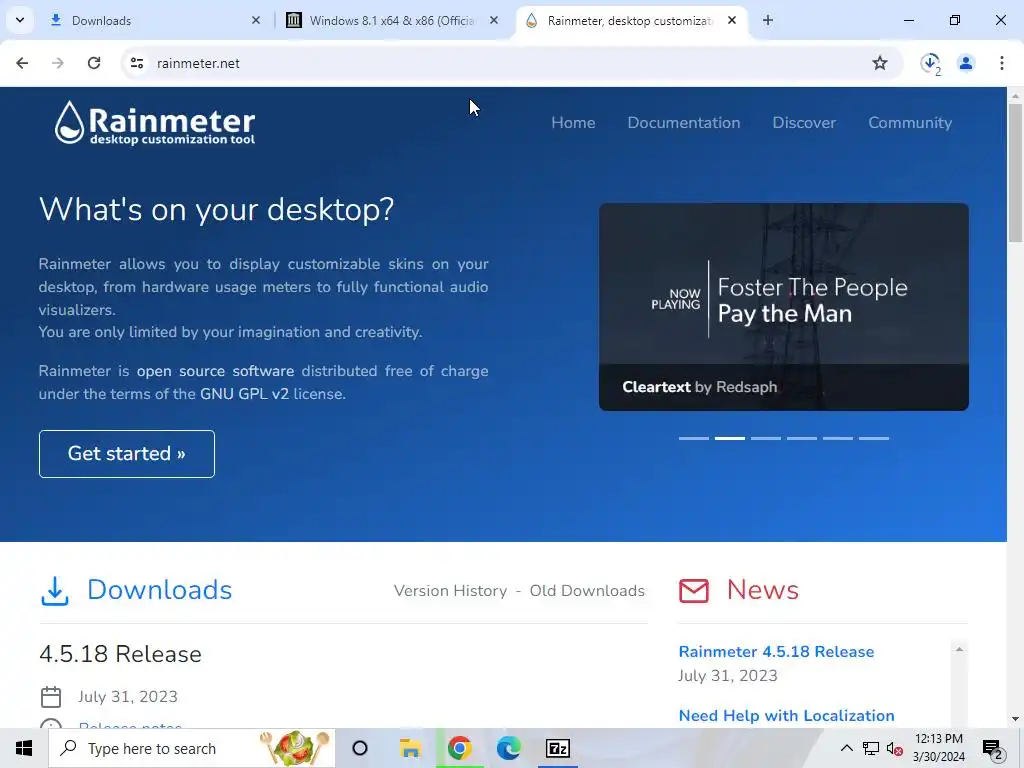This screenshot has width=1024, height=768.
Task: Select the Rainmeter desktop customization tab
Action: [x=630, y=20]
